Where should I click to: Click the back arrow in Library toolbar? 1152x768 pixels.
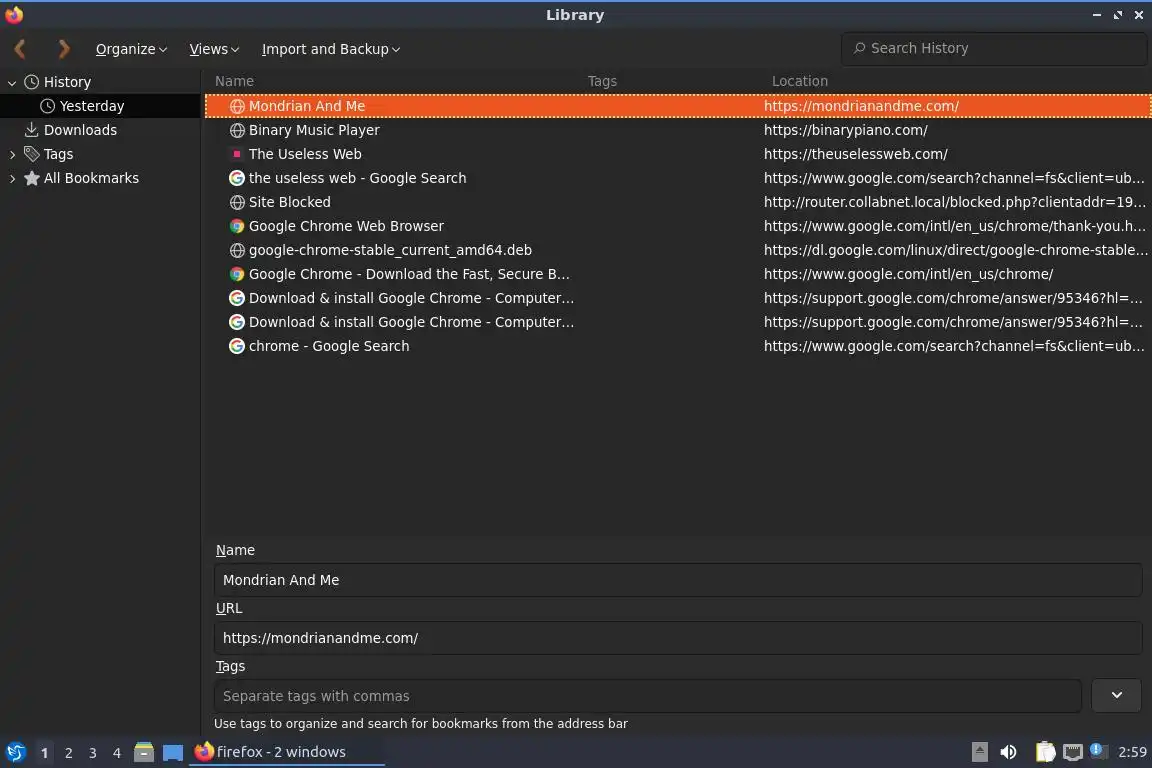click(x=20, y=48)
